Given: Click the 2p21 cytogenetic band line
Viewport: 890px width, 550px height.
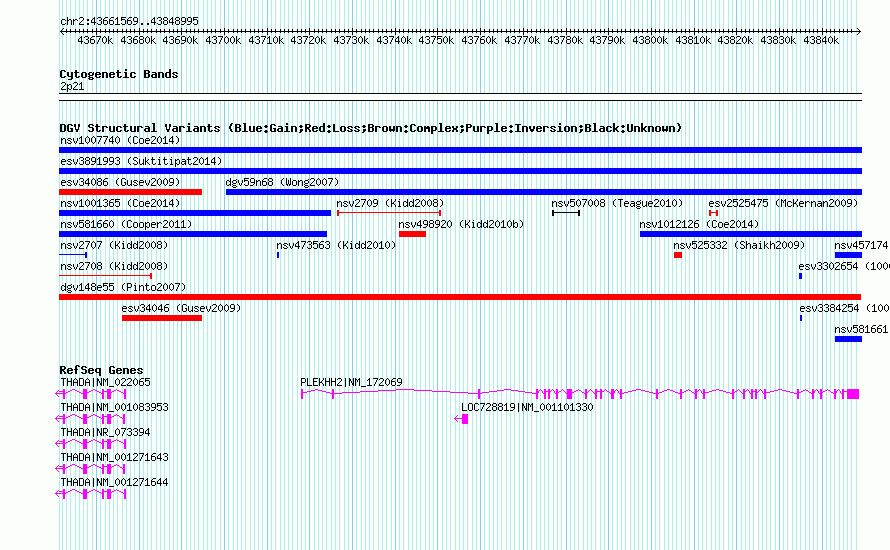Looking at the screenshot, I should [460, 97].
